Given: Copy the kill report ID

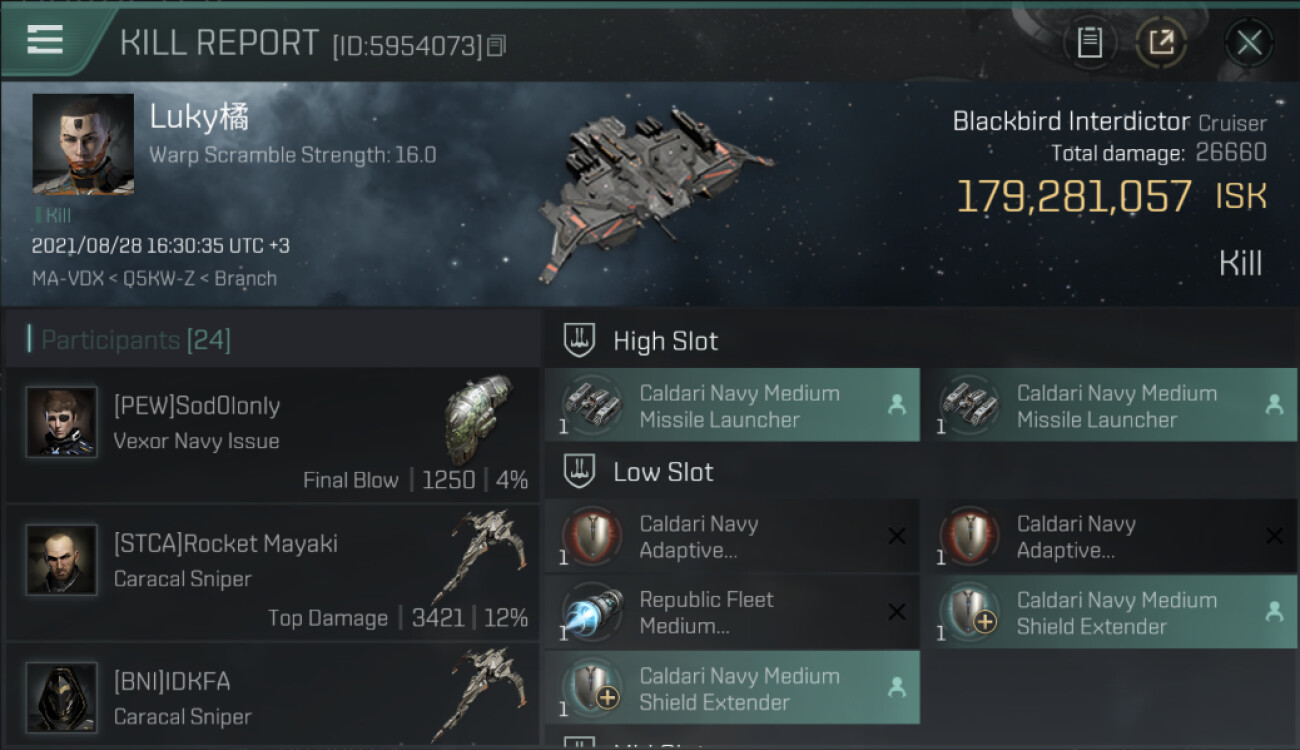Looking at the screenshot, I should coord(497,46).
